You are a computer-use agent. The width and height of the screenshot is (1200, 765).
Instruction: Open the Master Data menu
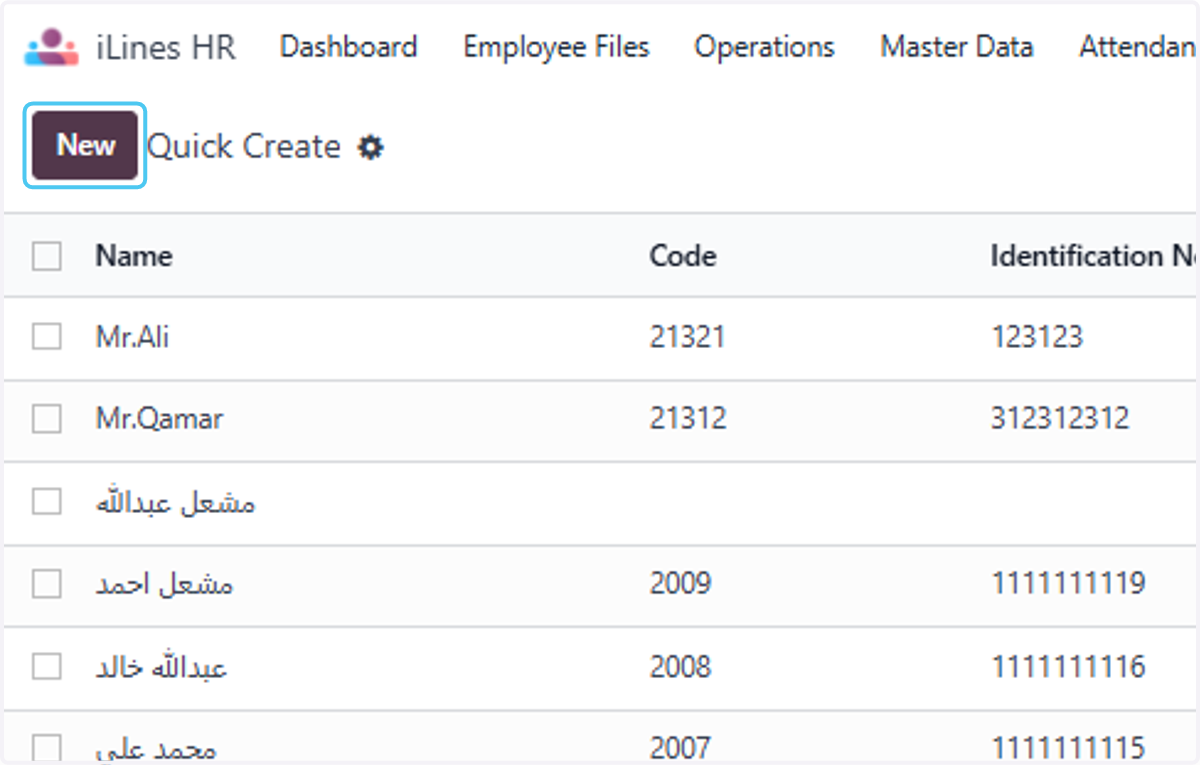(x=957, y=47)
